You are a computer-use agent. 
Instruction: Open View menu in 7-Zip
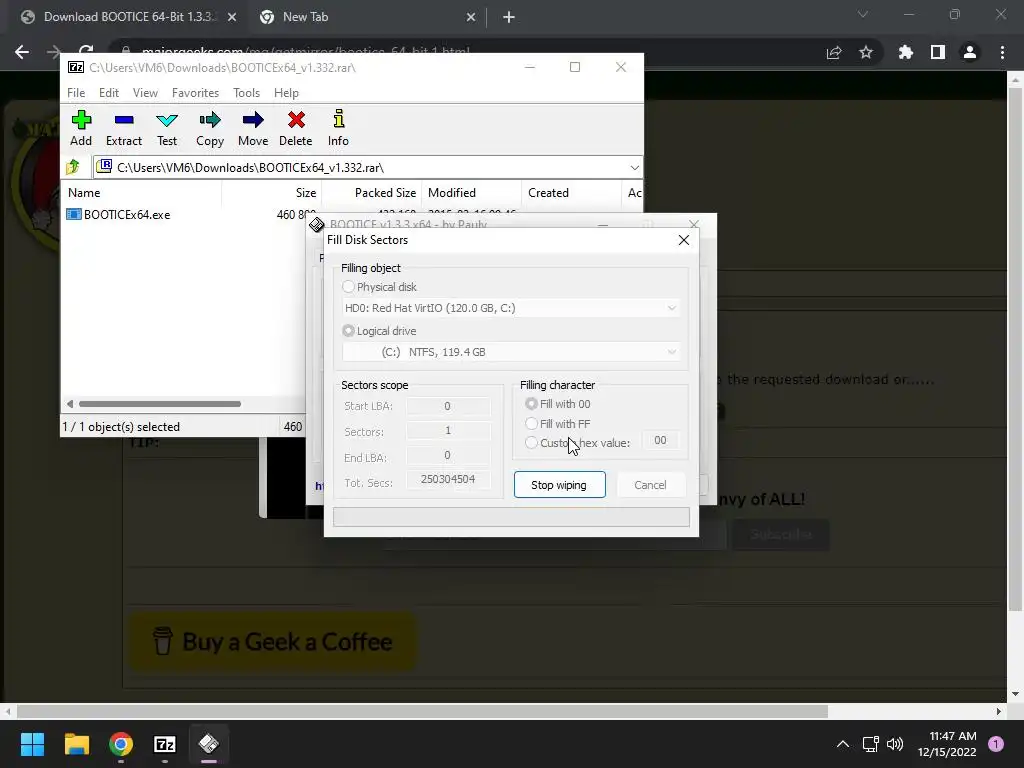click(145, 93)
